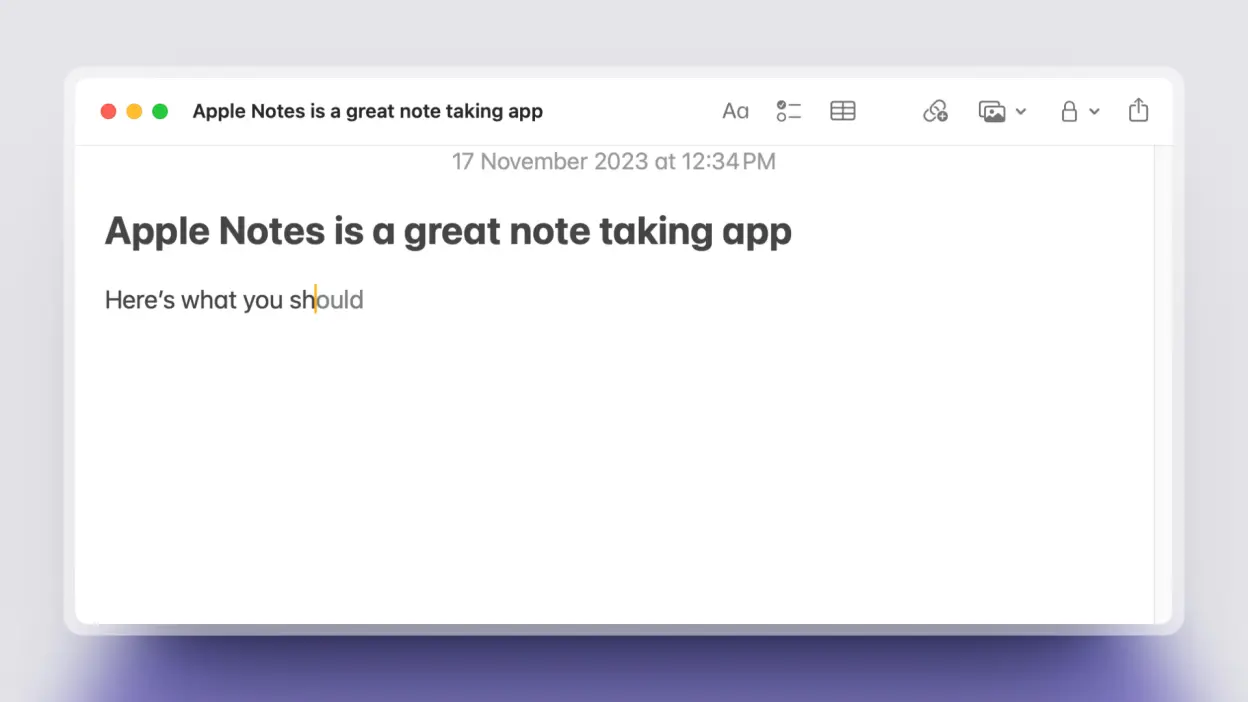1248x702 pixels.
Task: Click the grey suggested text "ould"
Action: [341, 300]
